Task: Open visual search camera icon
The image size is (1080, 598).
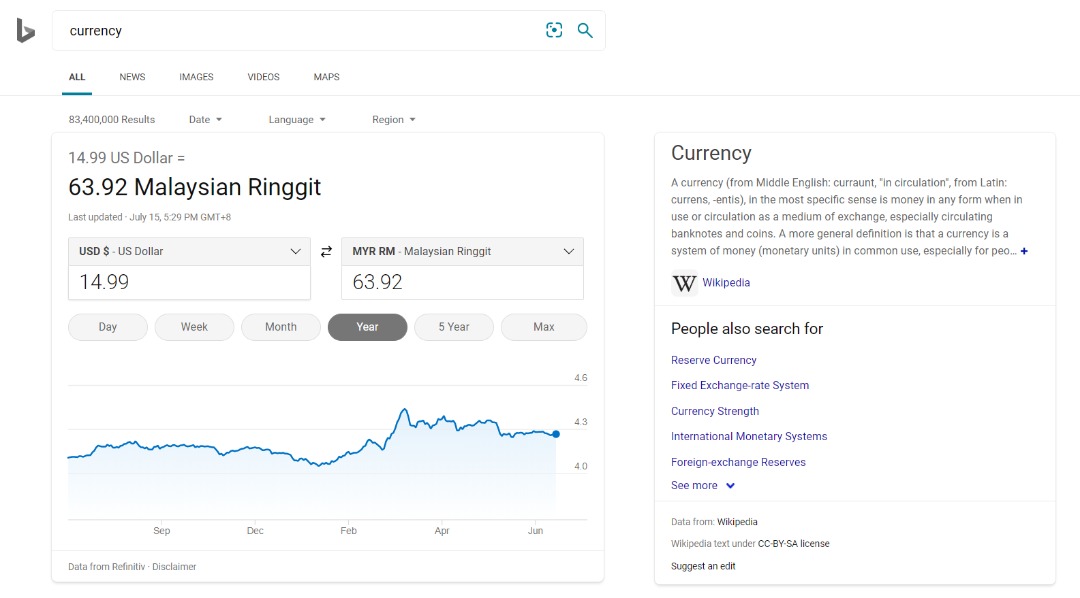Action: pos(554,30)
